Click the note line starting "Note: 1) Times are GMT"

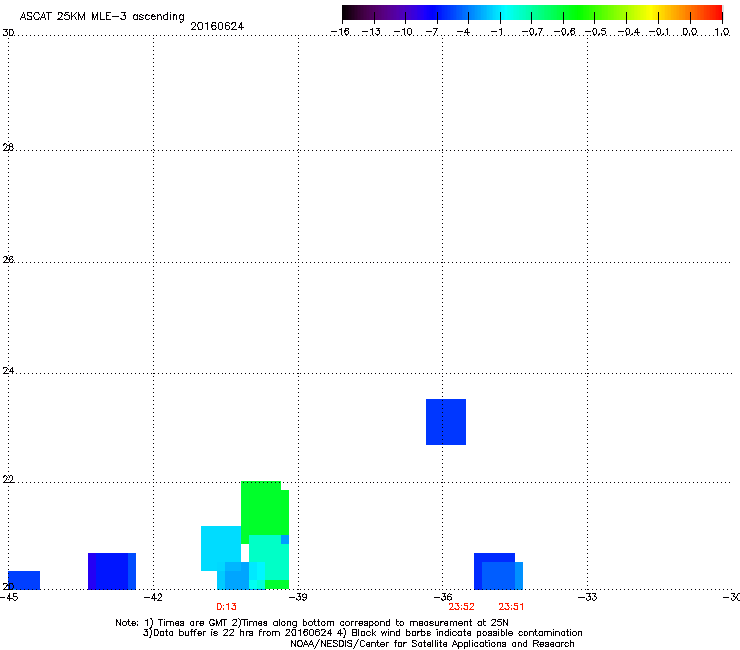click(x=312, y=623)
